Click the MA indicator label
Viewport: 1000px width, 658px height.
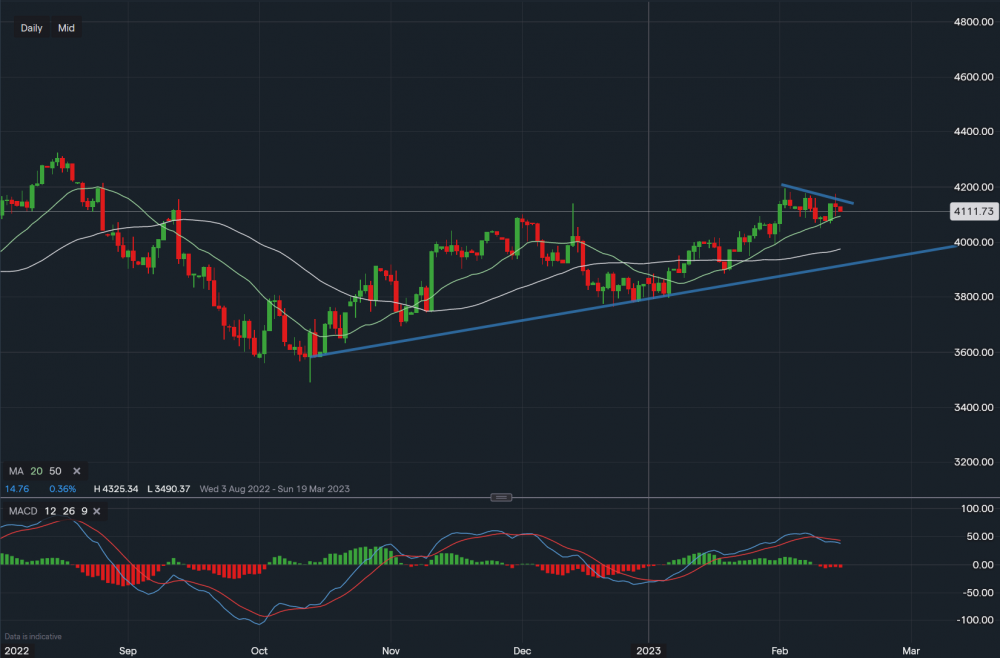(16, 470)
